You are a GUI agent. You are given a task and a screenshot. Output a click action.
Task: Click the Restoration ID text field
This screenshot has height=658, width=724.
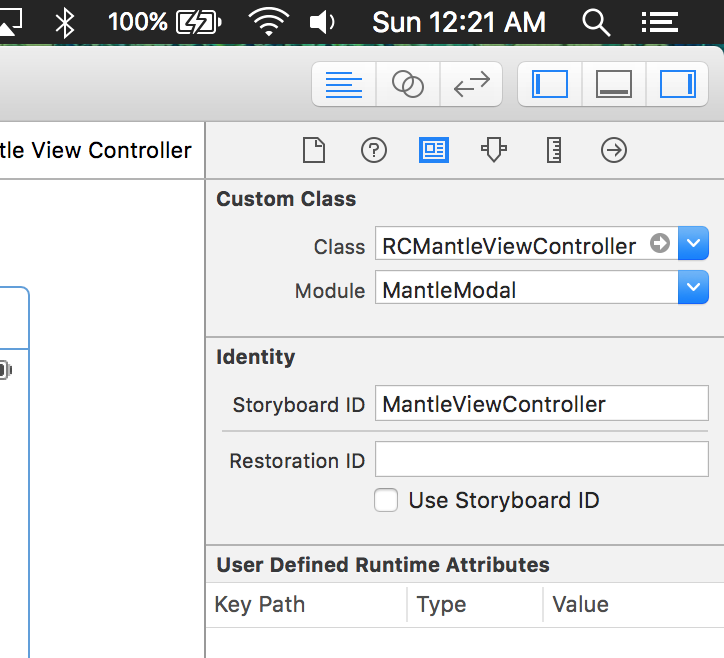pos(541,460)
